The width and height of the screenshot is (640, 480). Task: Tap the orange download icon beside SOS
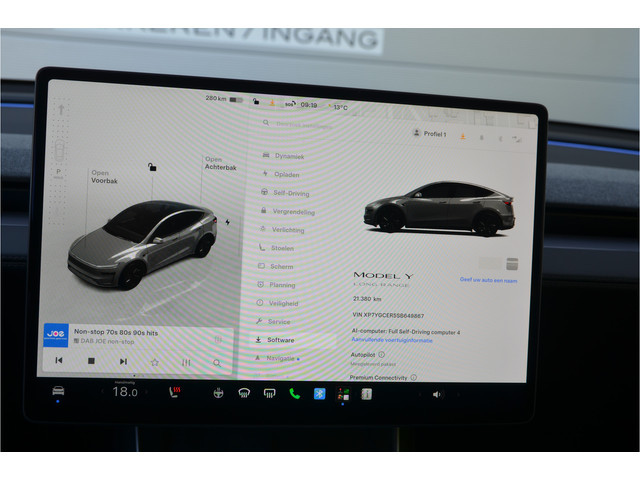(272, 103)
